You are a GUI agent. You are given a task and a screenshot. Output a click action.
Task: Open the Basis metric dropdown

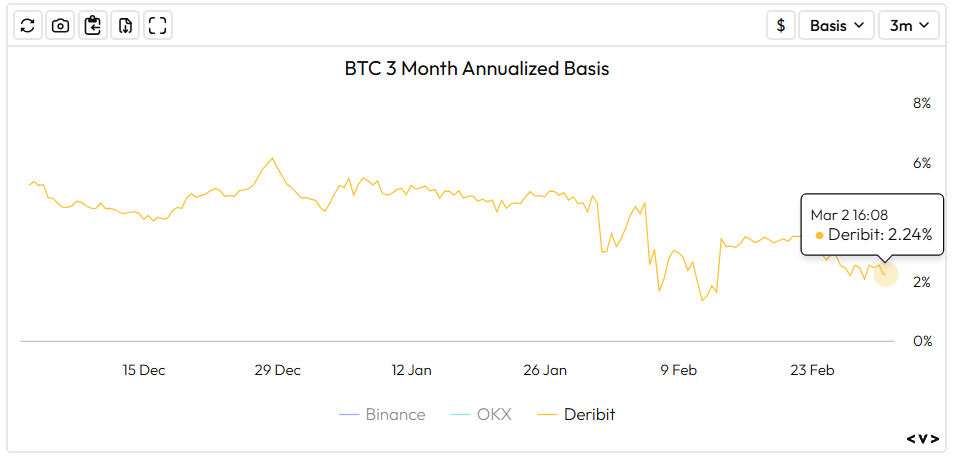point(836,26)
